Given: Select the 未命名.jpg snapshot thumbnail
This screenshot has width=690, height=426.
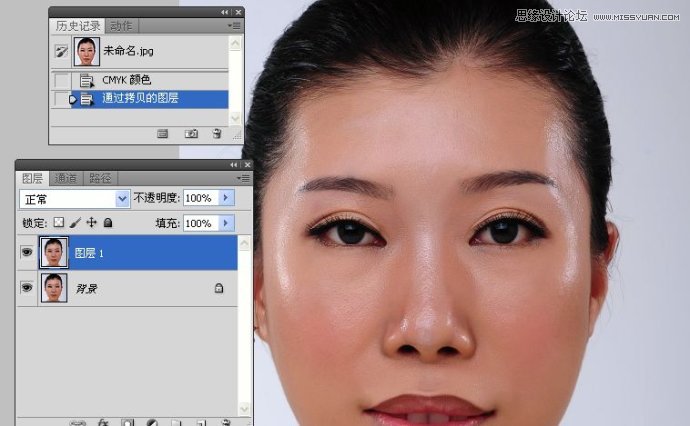Looking at the screenshot, I should click(x=87, y=51).
